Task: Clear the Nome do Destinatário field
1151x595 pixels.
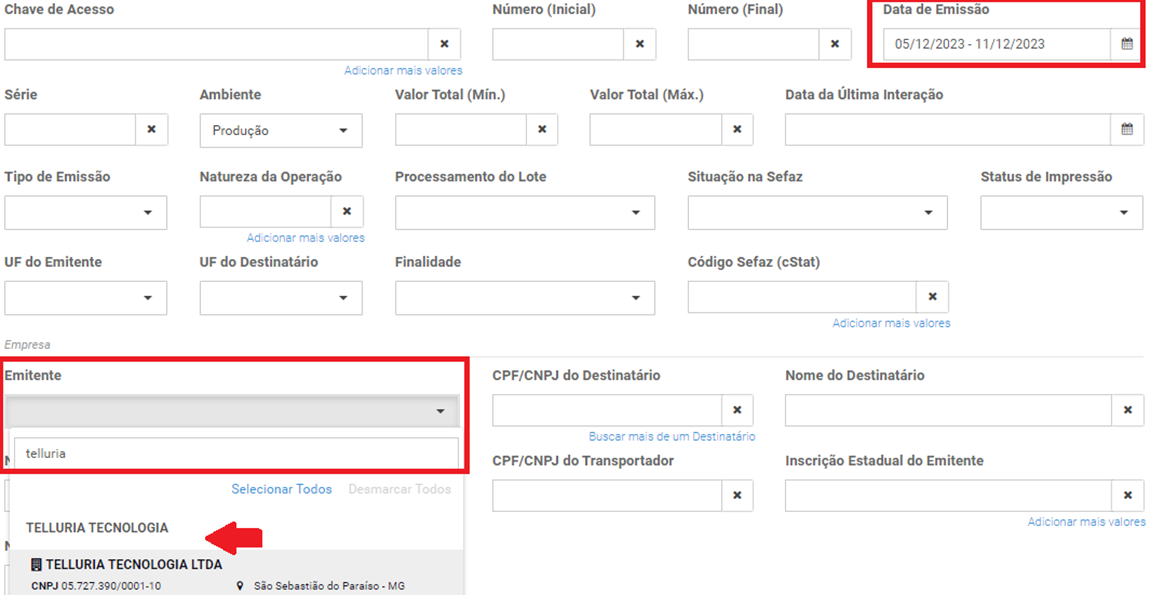Action: click(x=1128, y=410)
